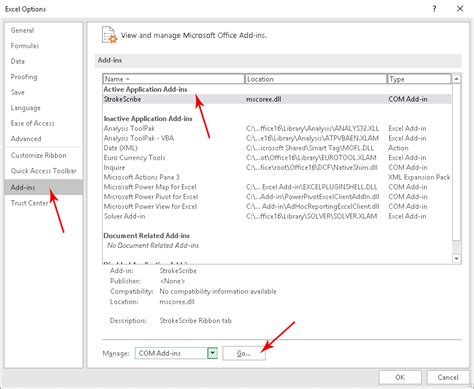Select the Add-ins category

pos(44,187)
